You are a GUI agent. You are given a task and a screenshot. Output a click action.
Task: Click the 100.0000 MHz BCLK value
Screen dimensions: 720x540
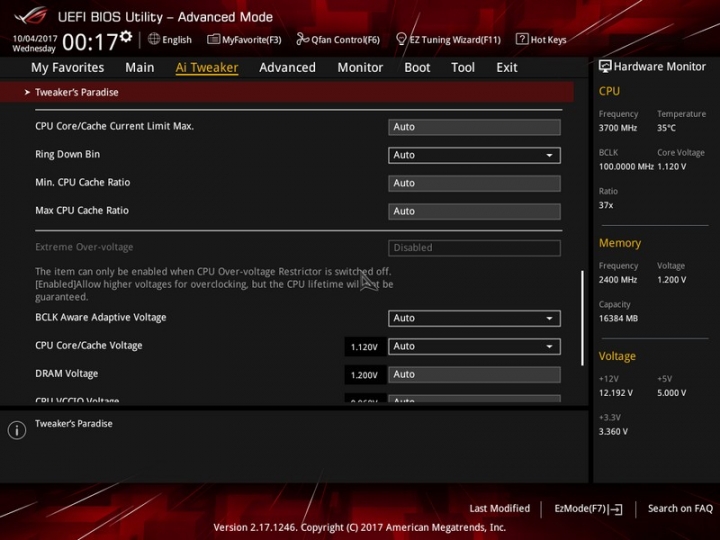626,167
